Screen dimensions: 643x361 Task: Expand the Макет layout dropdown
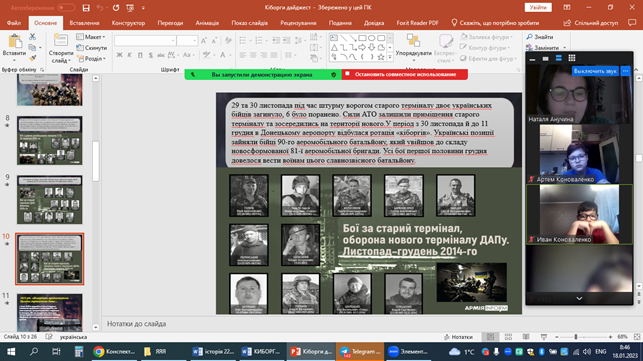tap(91, 37)
